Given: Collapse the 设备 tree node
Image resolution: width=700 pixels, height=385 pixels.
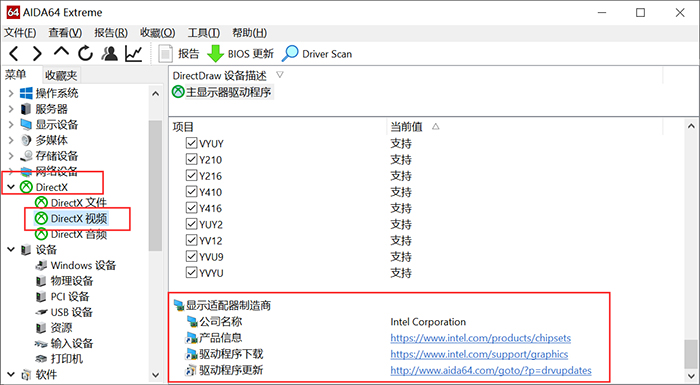Looking at the screenshot, I should click(11, 250).
